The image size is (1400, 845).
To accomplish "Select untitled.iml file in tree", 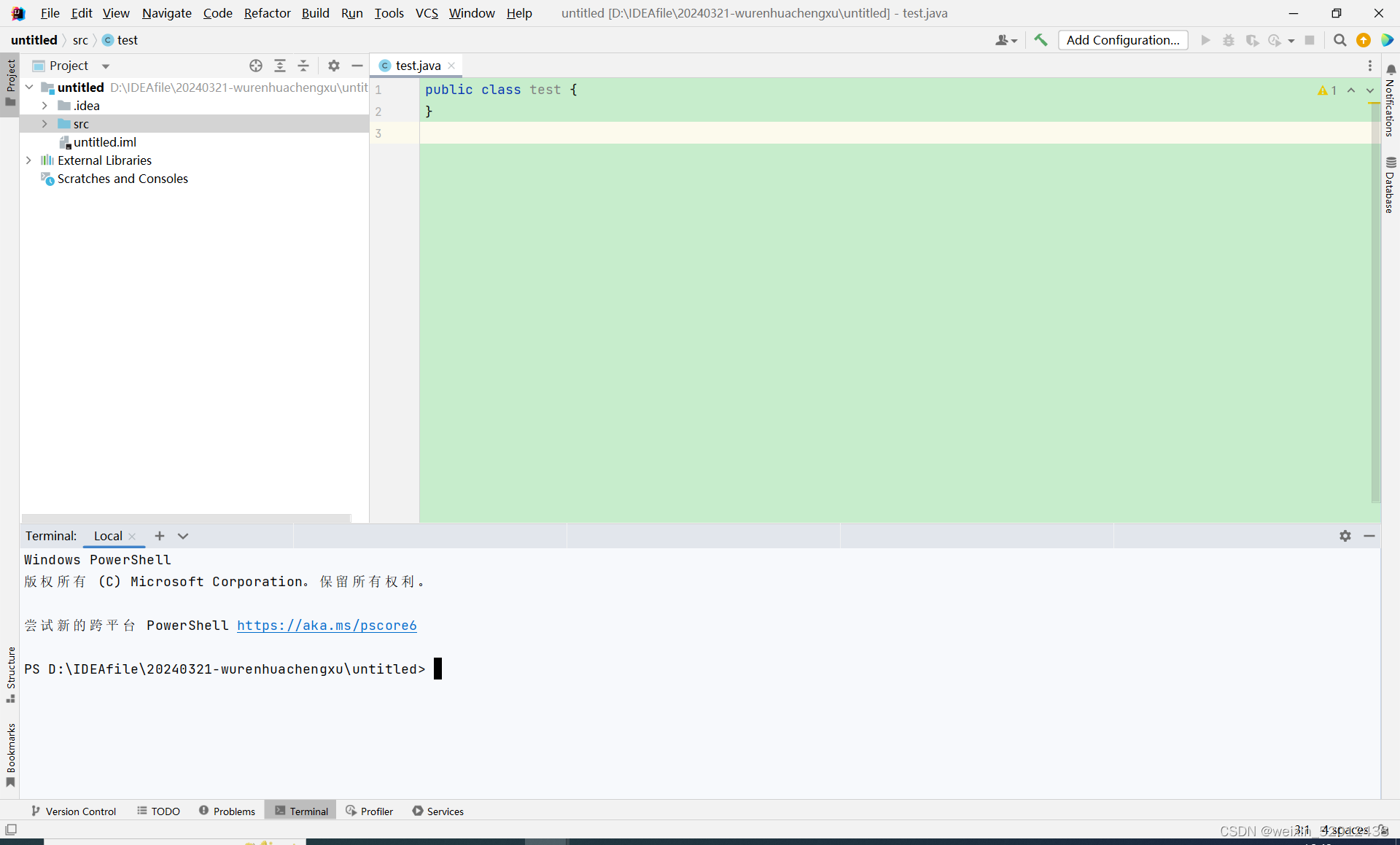I will [x=104, y=142].
